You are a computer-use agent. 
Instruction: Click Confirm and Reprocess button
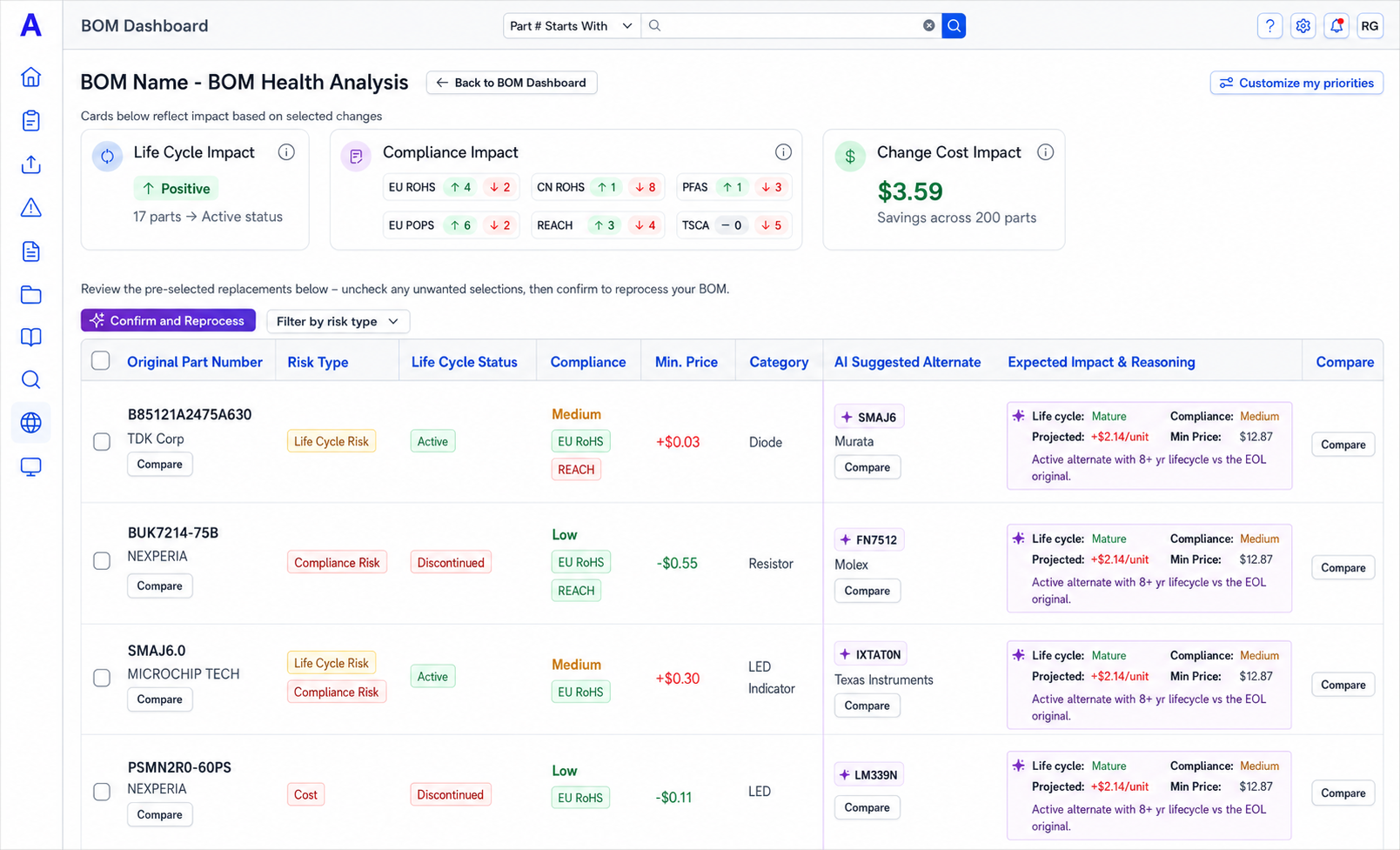click(168, 320)
